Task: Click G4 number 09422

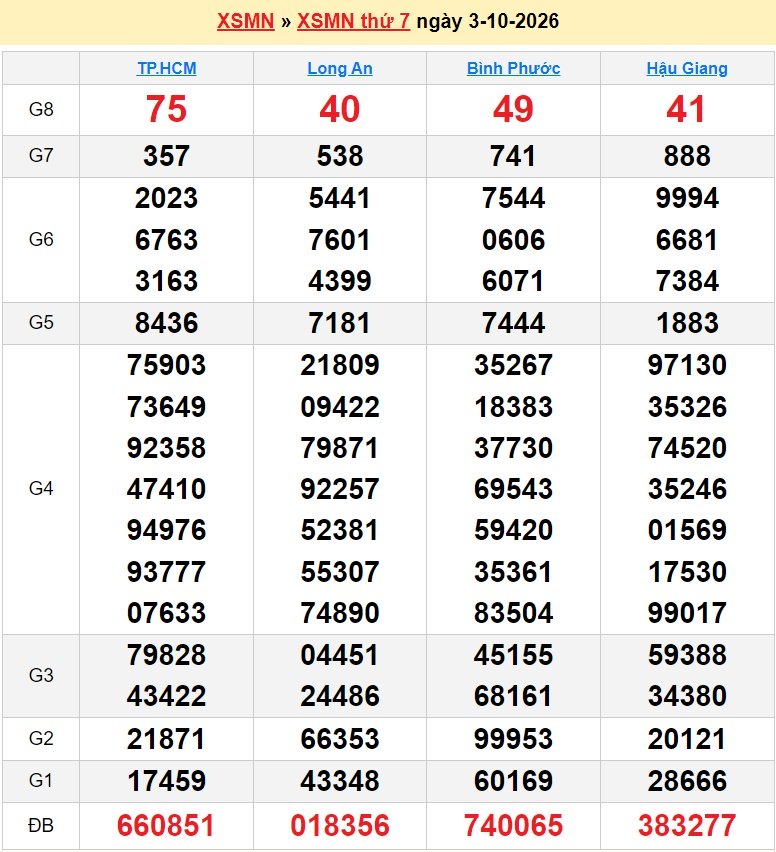Action: tap(340, 407)
